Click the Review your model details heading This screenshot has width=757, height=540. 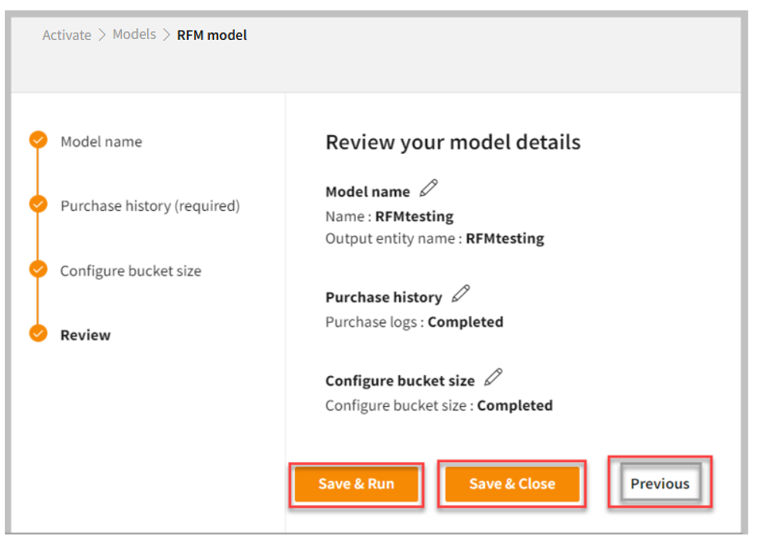[x=452, y=142]
